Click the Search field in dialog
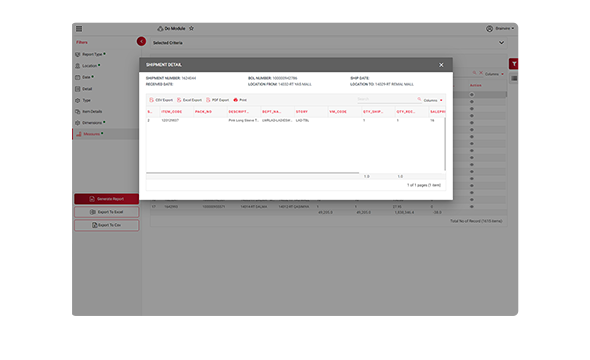This screenshot has height=360, width=590. pos(387,99)
